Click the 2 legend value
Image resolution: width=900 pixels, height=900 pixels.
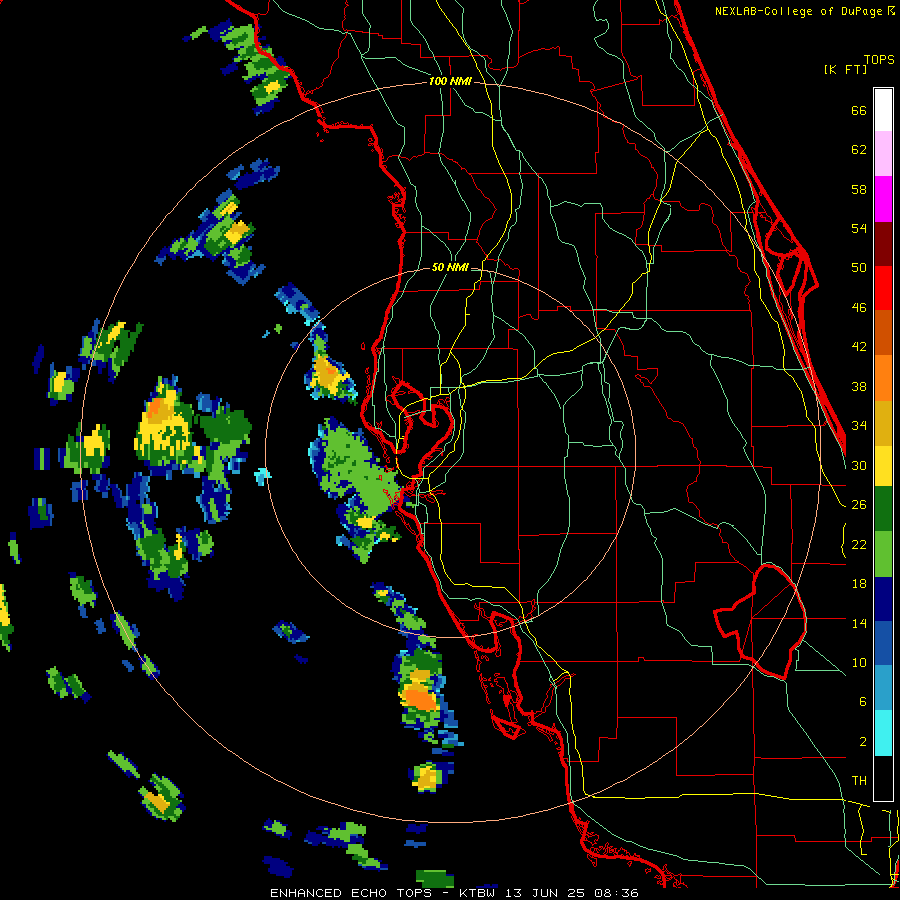pos(863,742)
